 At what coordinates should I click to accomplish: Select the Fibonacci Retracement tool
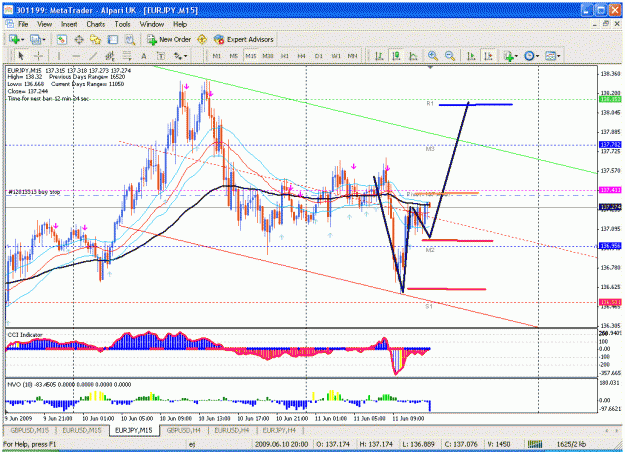127,56
